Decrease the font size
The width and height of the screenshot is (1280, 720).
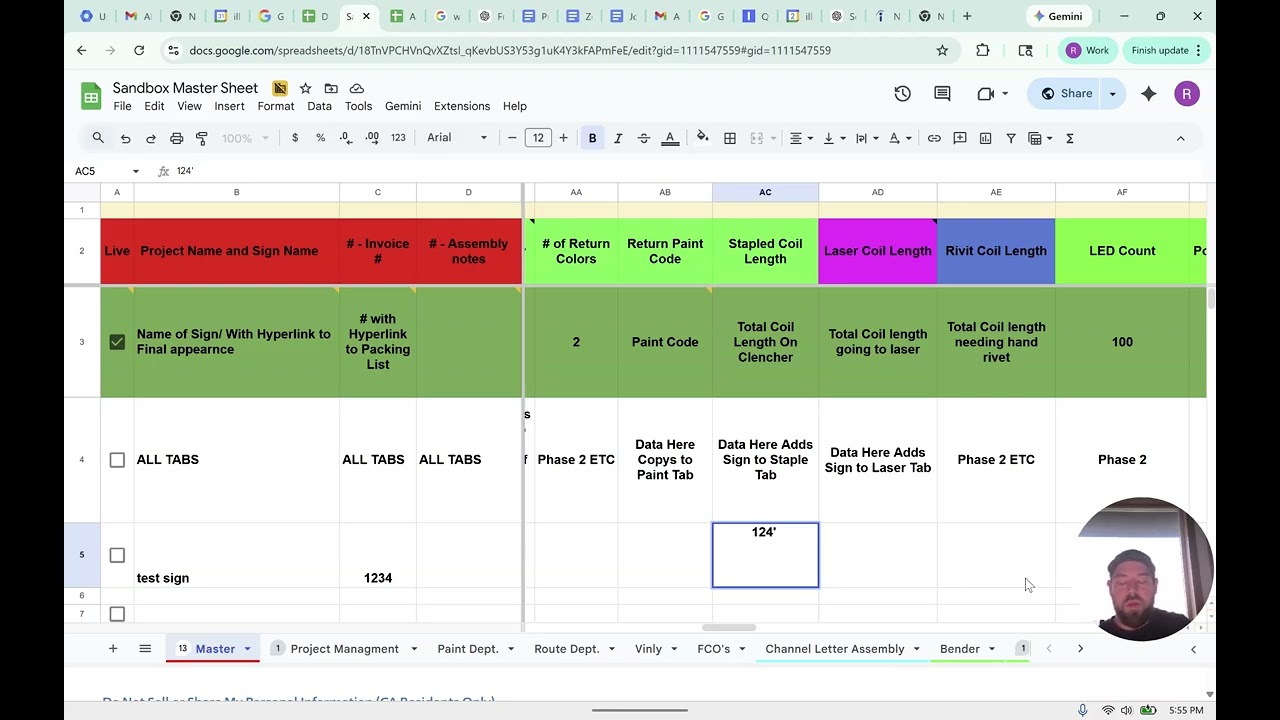click(x=512, y=138)
